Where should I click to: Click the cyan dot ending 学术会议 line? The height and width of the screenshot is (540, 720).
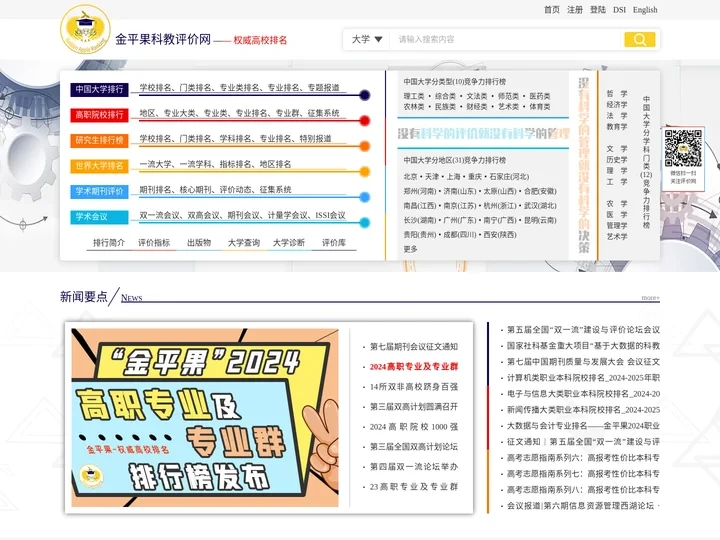(365, 223)
